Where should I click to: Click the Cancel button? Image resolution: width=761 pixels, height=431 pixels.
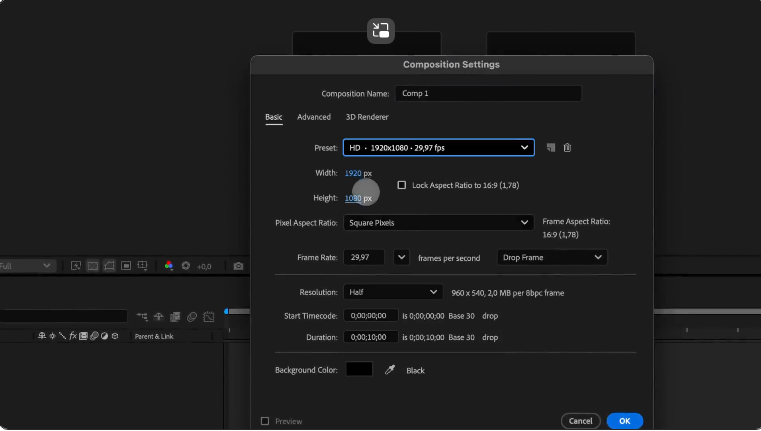pos(580,421)
